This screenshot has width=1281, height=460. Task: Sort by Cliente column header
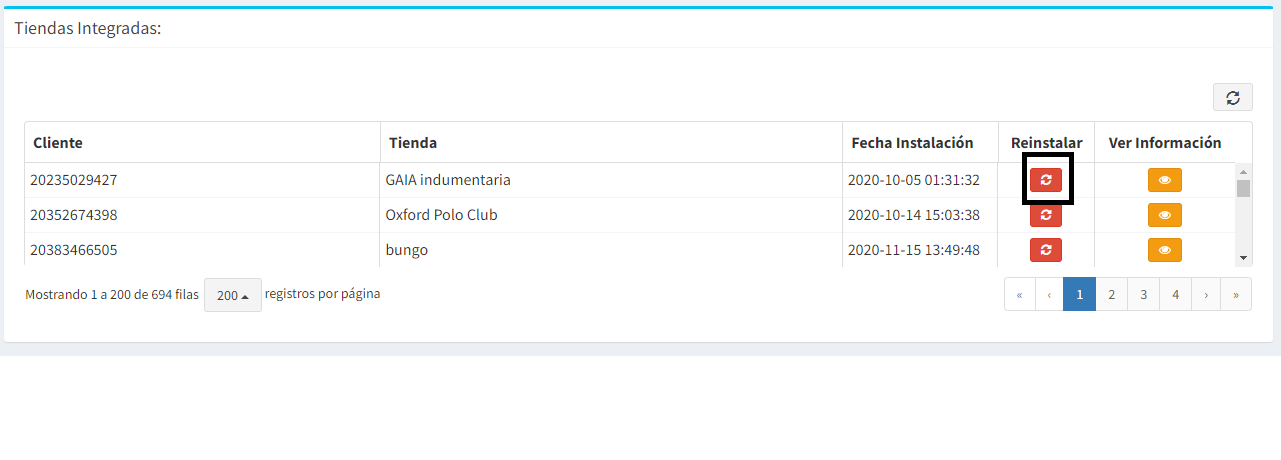[58, 143]
